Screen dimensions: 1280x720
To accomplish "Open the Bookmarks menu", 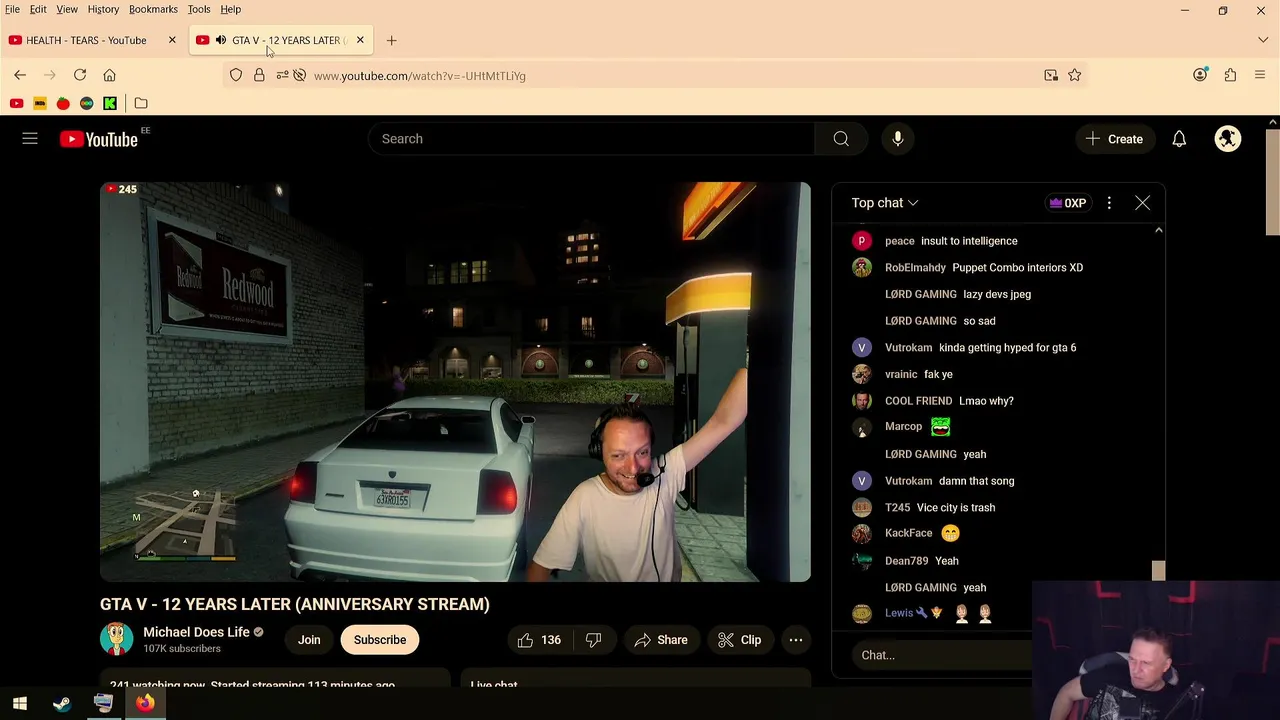I will coord(153,9).
